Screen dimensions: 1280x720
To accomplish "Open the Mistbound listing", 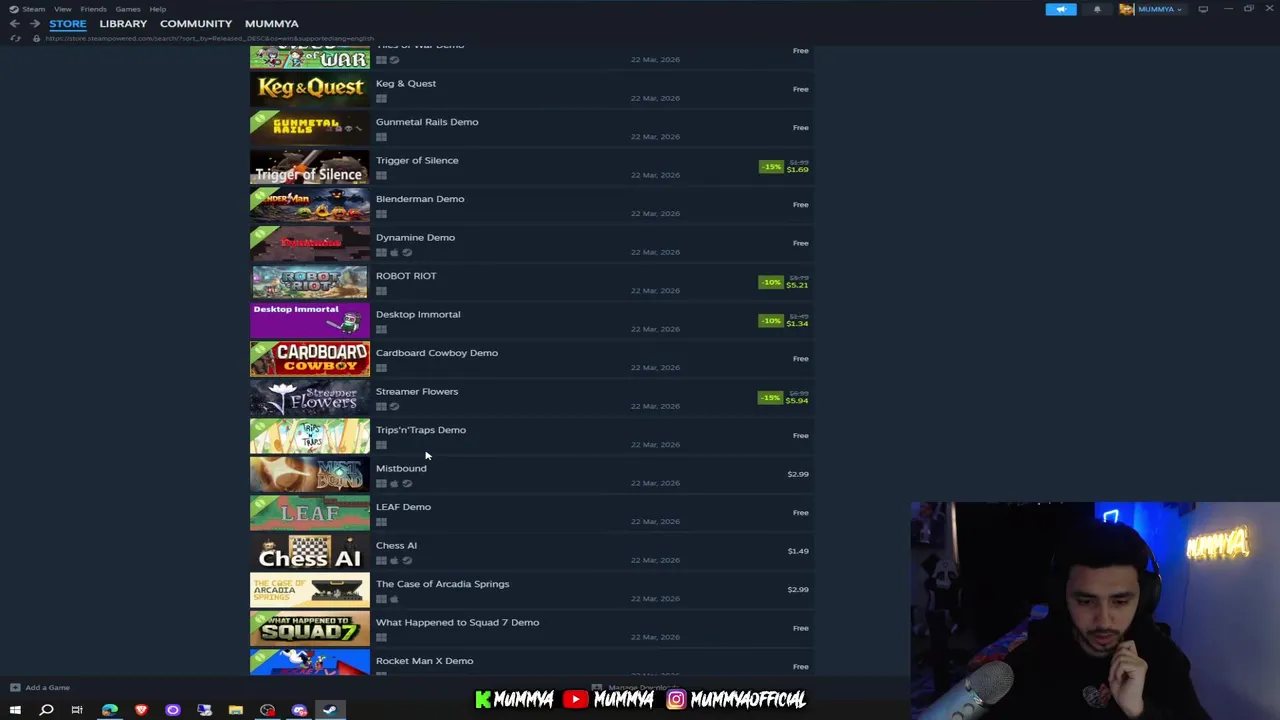I will (531, 474).
